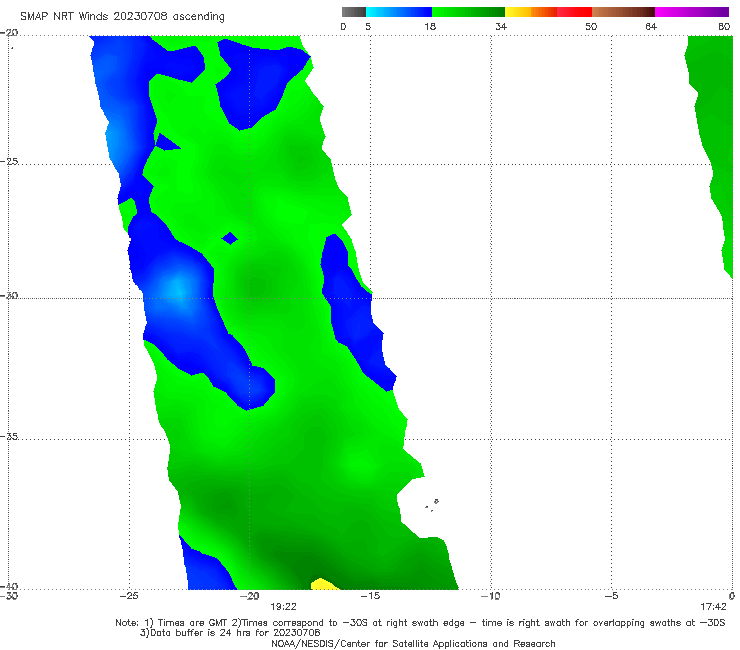The width and height of the screenshot is (740, 650).
Task: Click the longitude axis label '-20'
Action: (249, 596)
